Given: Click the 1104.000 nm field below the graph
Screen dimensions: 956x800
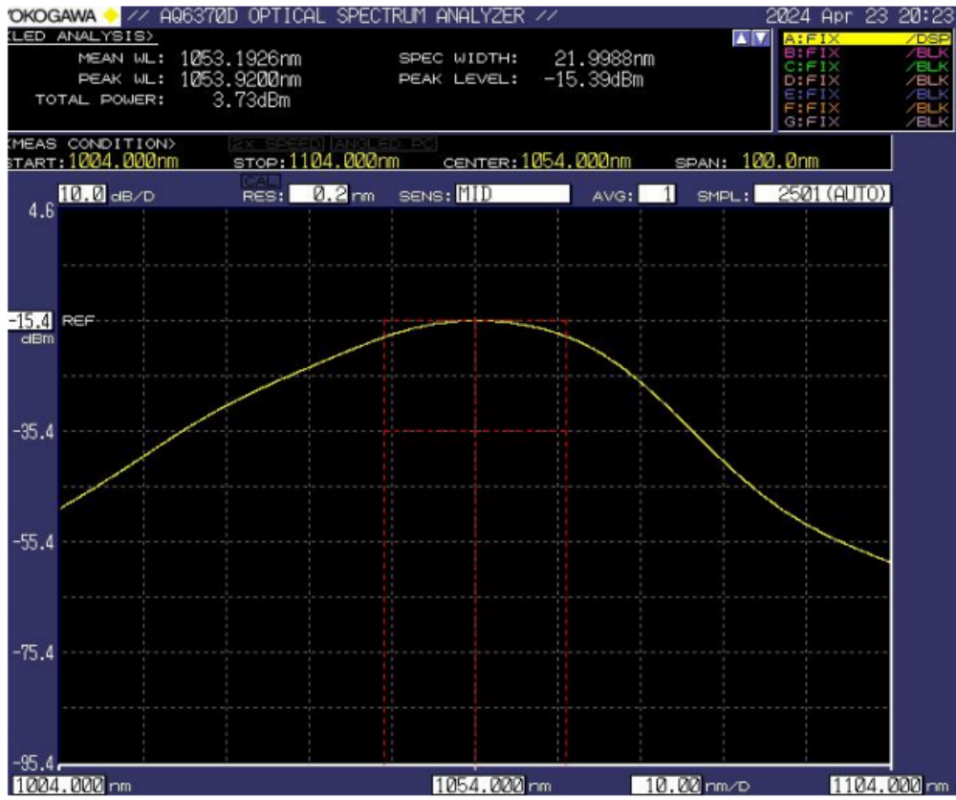Looking at the screenshot, I should point(877,786).
